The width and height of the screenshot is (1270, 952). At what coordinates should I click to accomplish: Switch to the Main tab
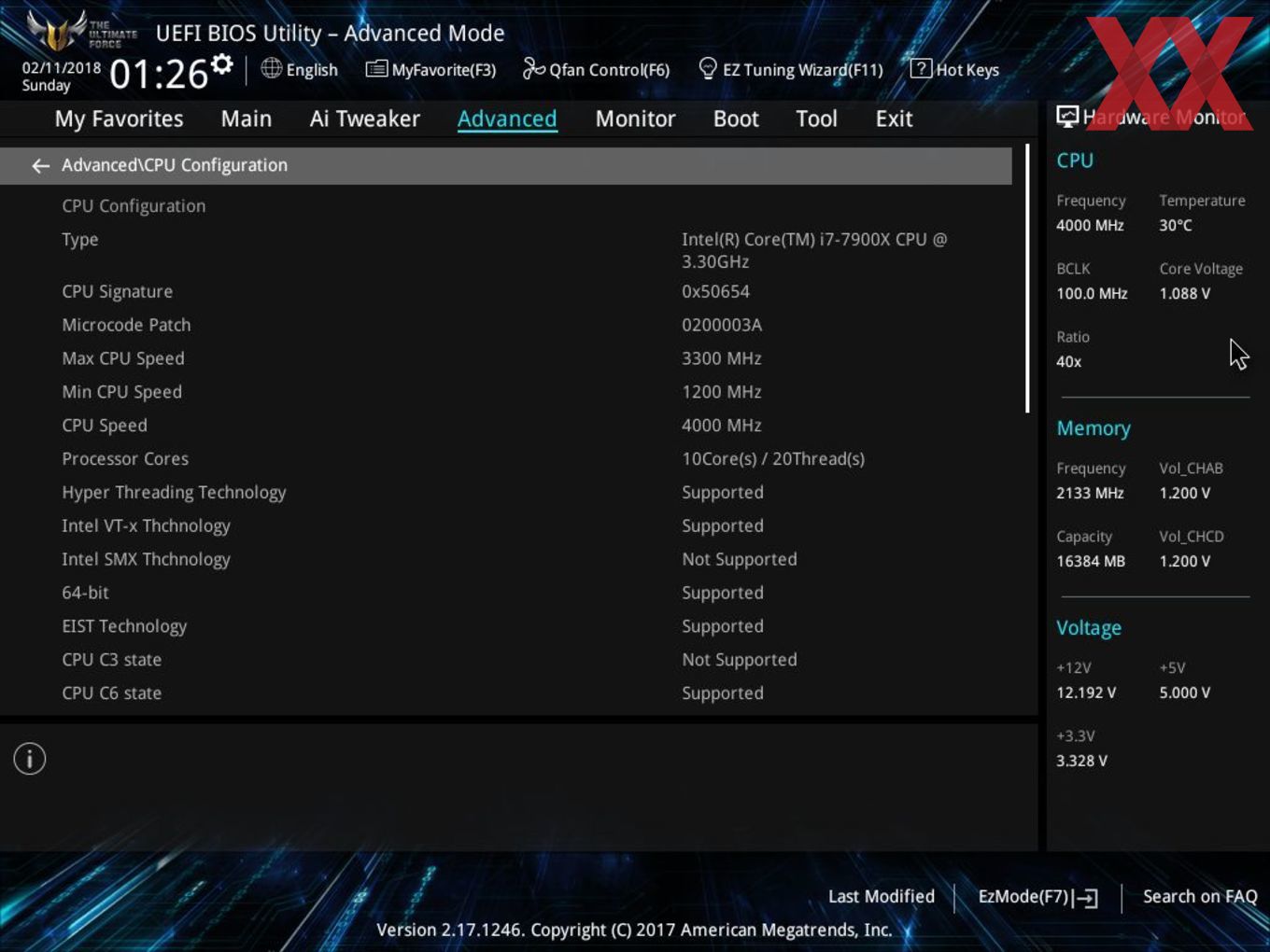[x=247, y=119]
